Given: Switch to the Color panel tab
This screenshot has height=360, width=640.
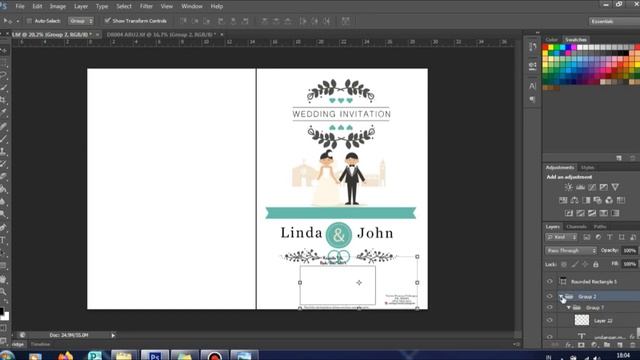Looking at the screenshot, I should point(551,40).
